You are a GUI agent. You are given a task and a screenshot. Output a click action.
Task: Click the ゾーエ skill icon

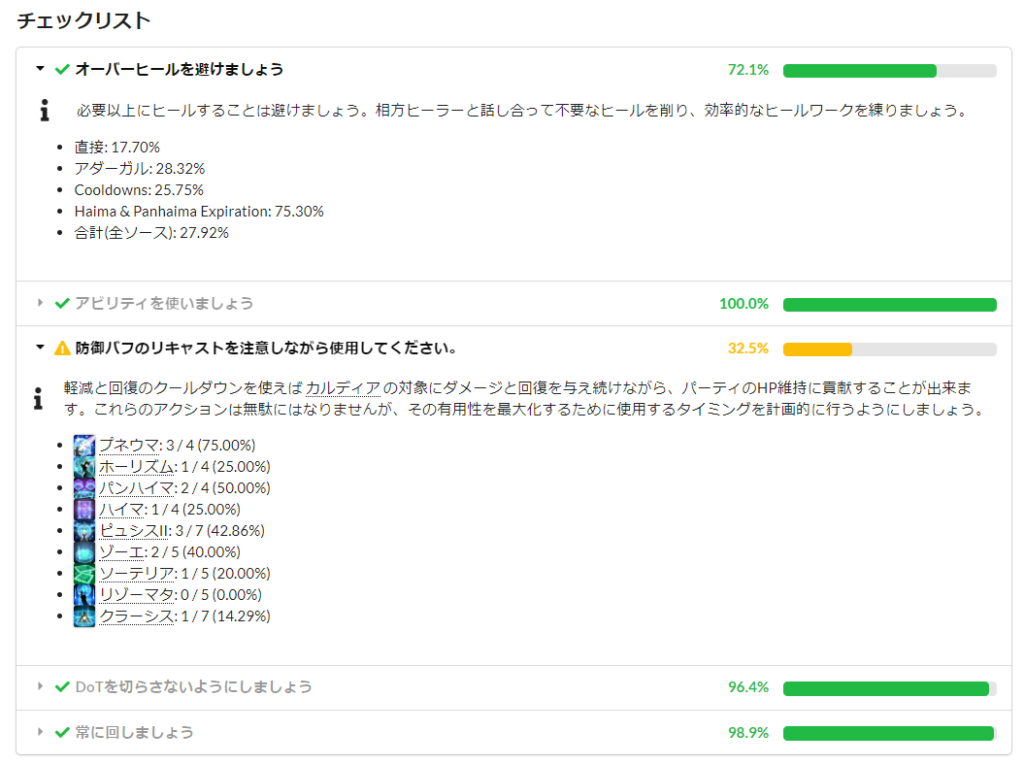(x=84, y=552)
